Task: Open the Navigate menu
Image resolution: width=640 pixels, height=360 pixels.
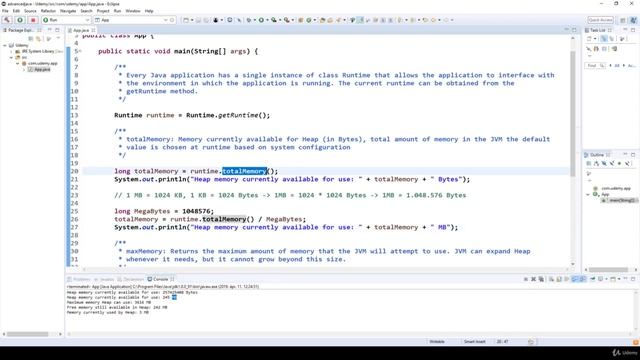Action: 68,11
